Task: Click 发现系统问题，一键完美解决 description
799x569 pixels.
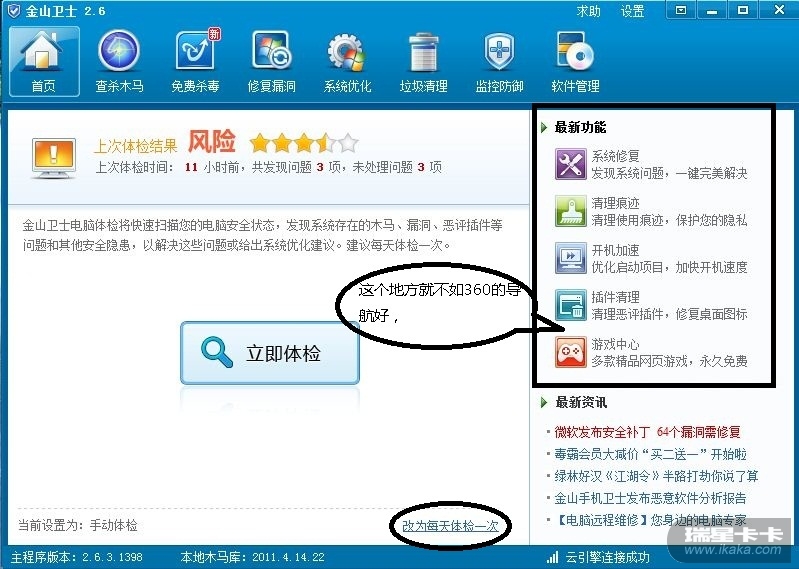Action: (x=669, y=173)
